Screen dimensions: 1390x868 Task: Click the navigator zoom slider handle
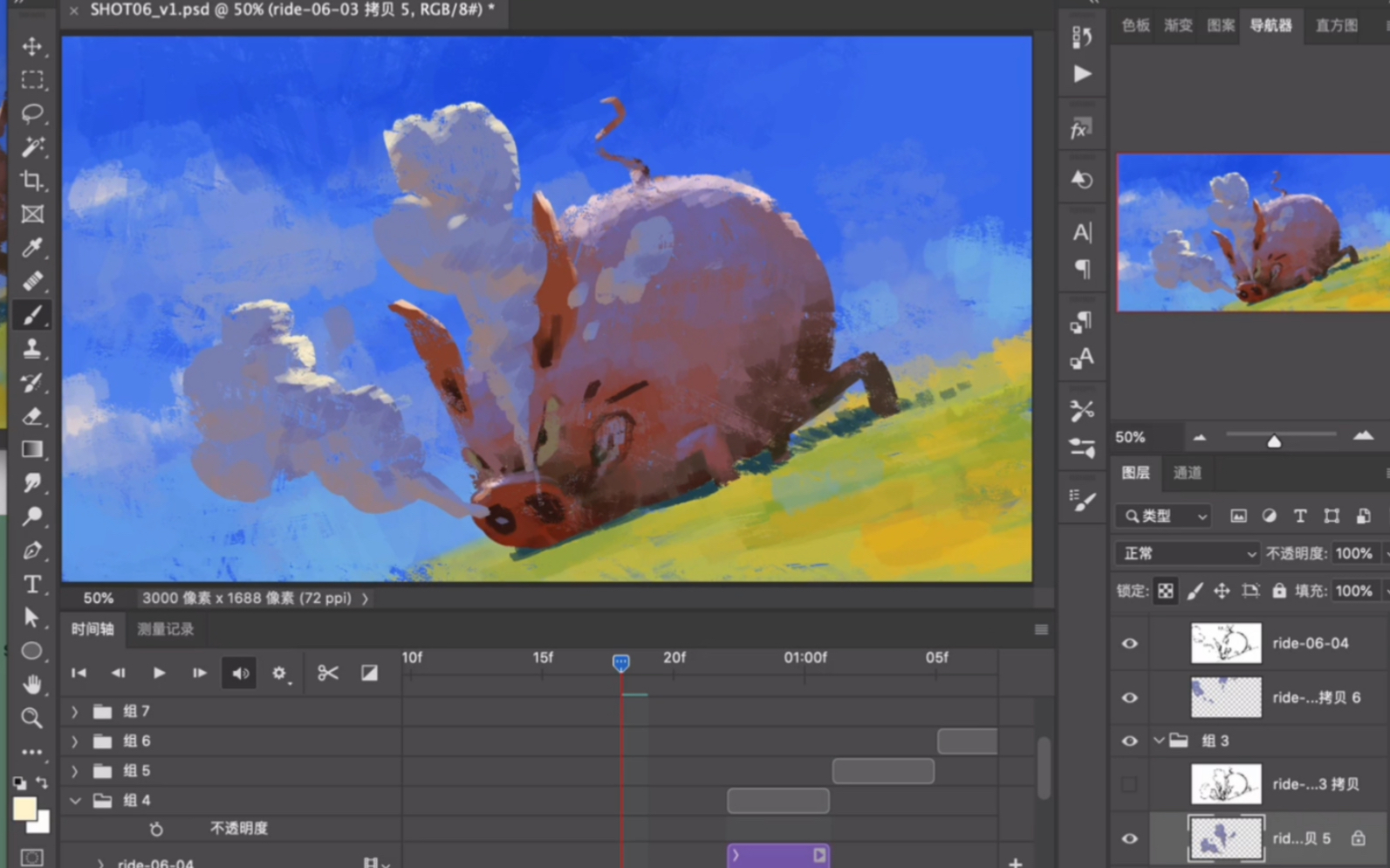[x=1274, y=441]
